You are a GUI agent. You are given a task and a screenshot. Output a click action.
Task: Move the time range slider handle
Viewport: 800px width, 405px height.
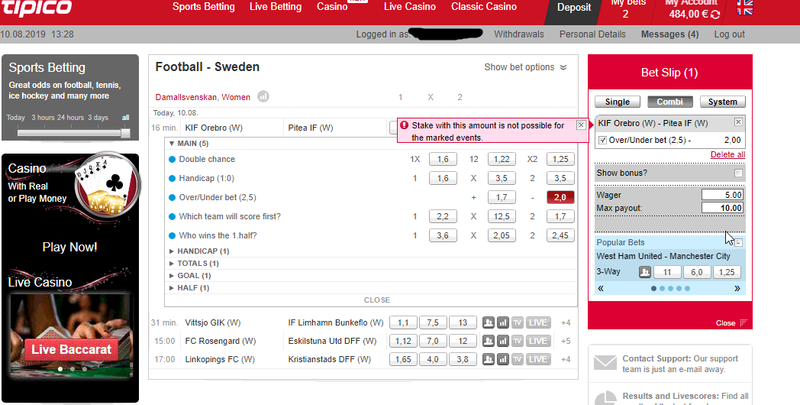coord(125,133)
